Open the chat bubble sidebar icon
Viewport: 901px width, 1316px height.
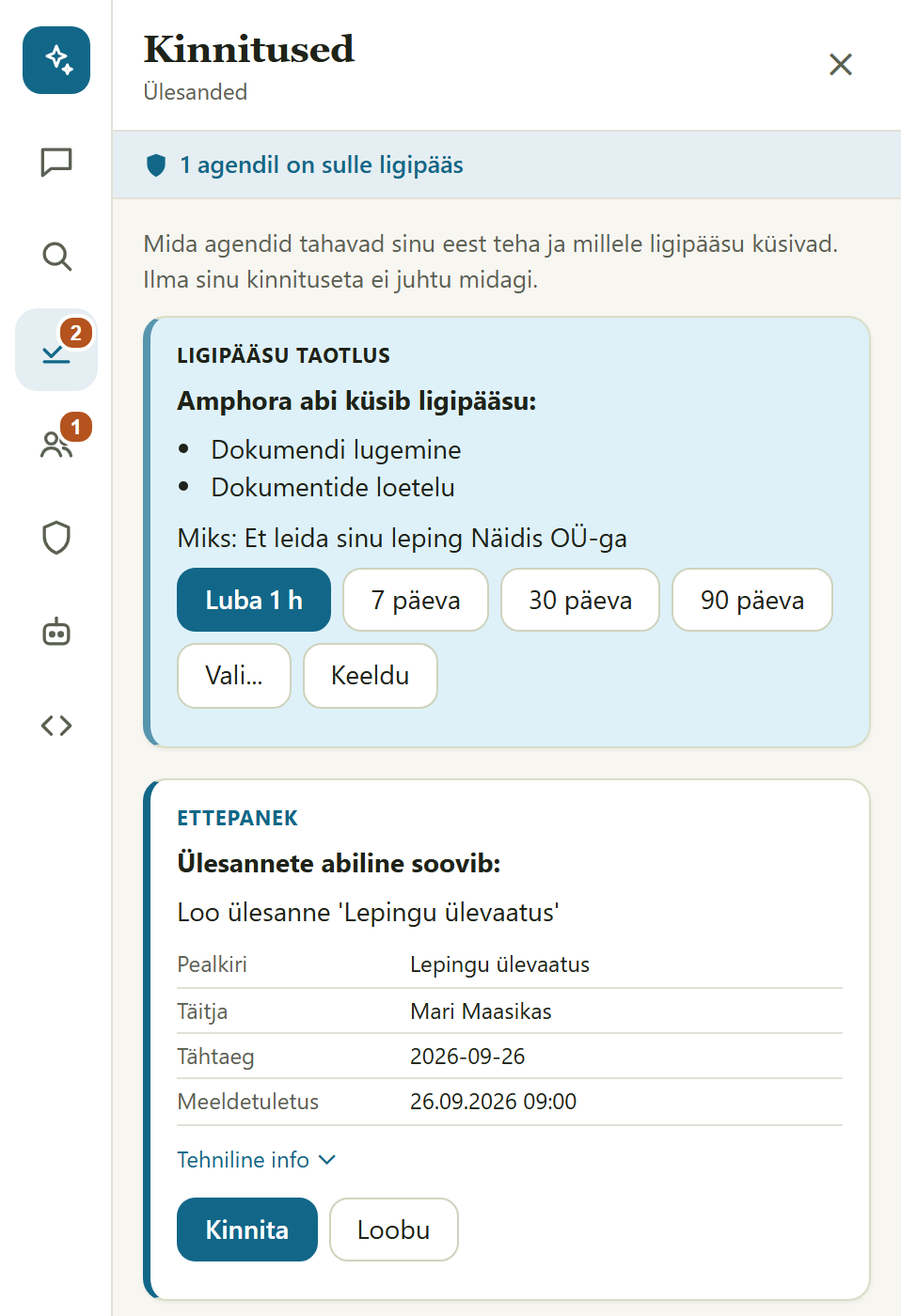point(56,162)
